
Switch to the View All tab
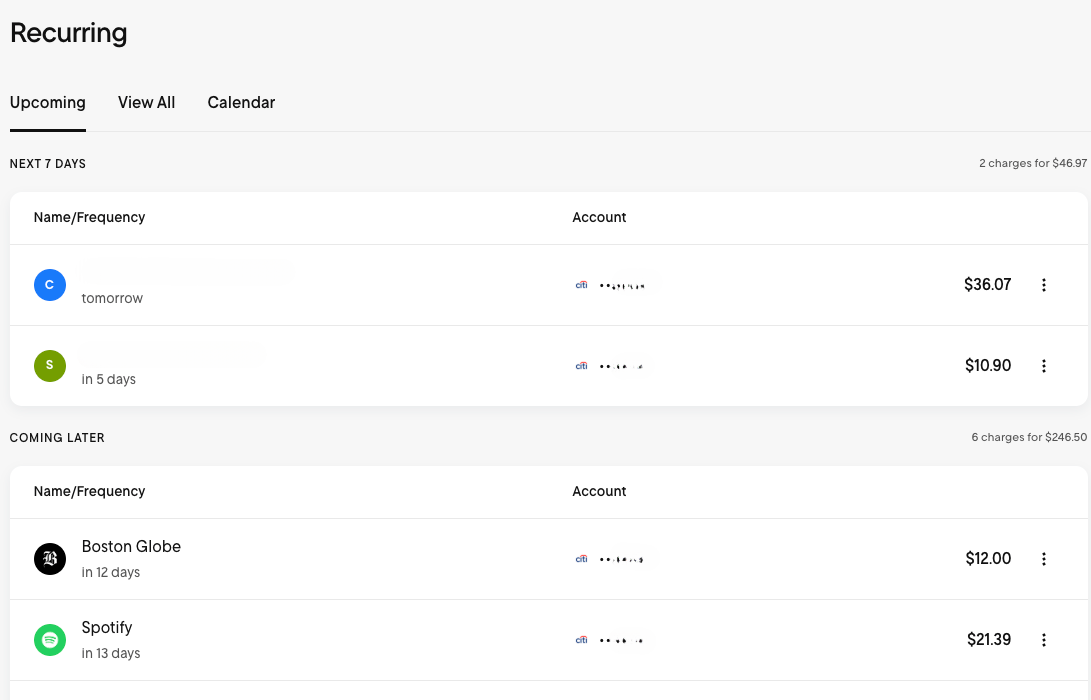tap(146, 102)
